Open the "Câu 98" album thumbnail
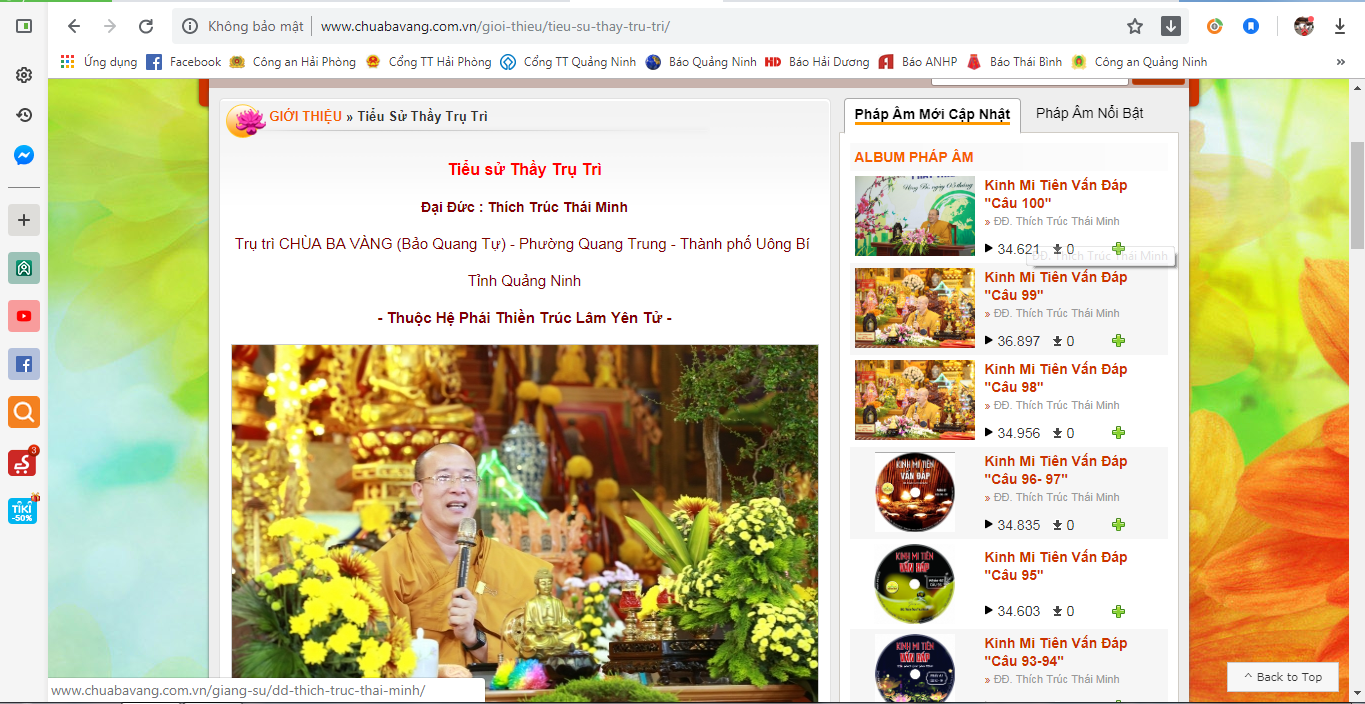The width and height of the screenshot is (1365, 704). [x=914, y=400]
